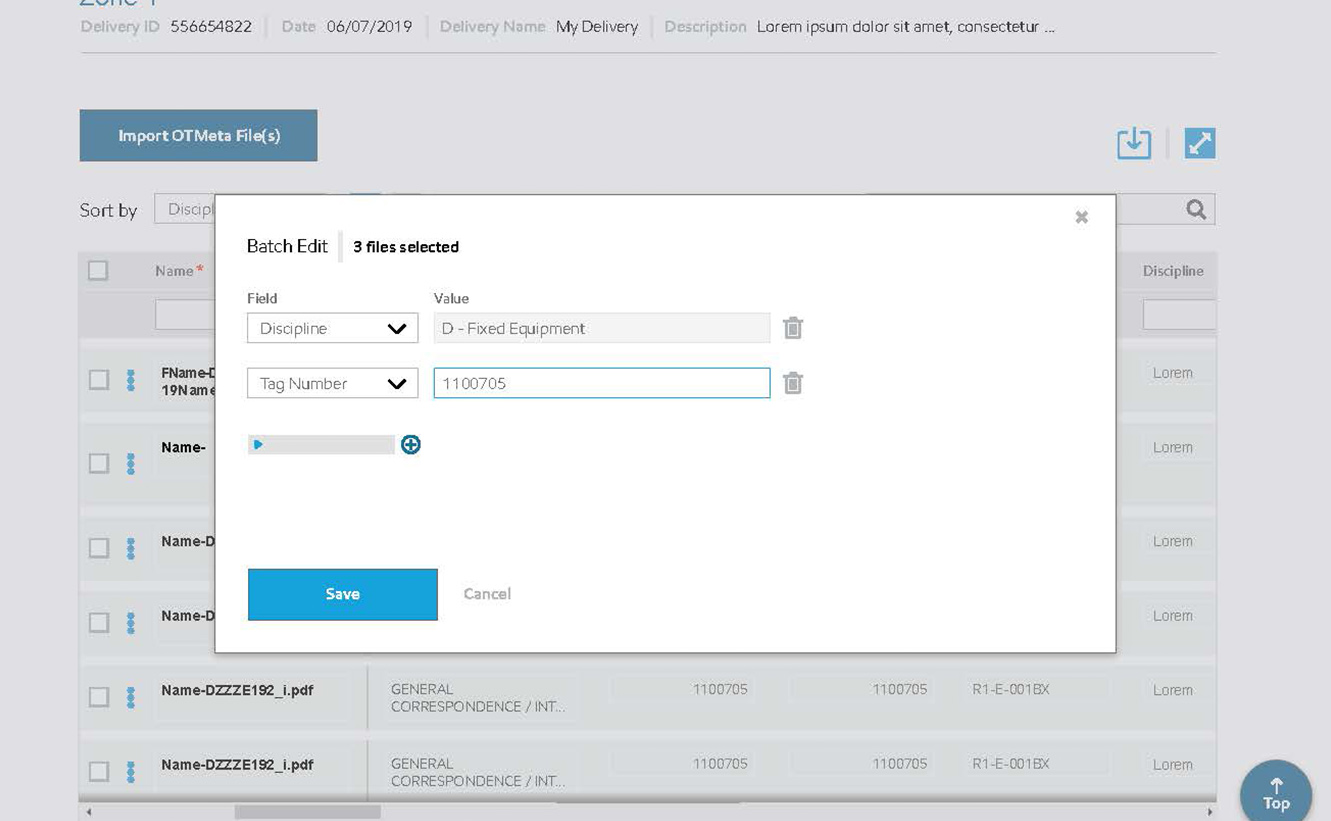Add another field with the plus icon

(410, 444)
